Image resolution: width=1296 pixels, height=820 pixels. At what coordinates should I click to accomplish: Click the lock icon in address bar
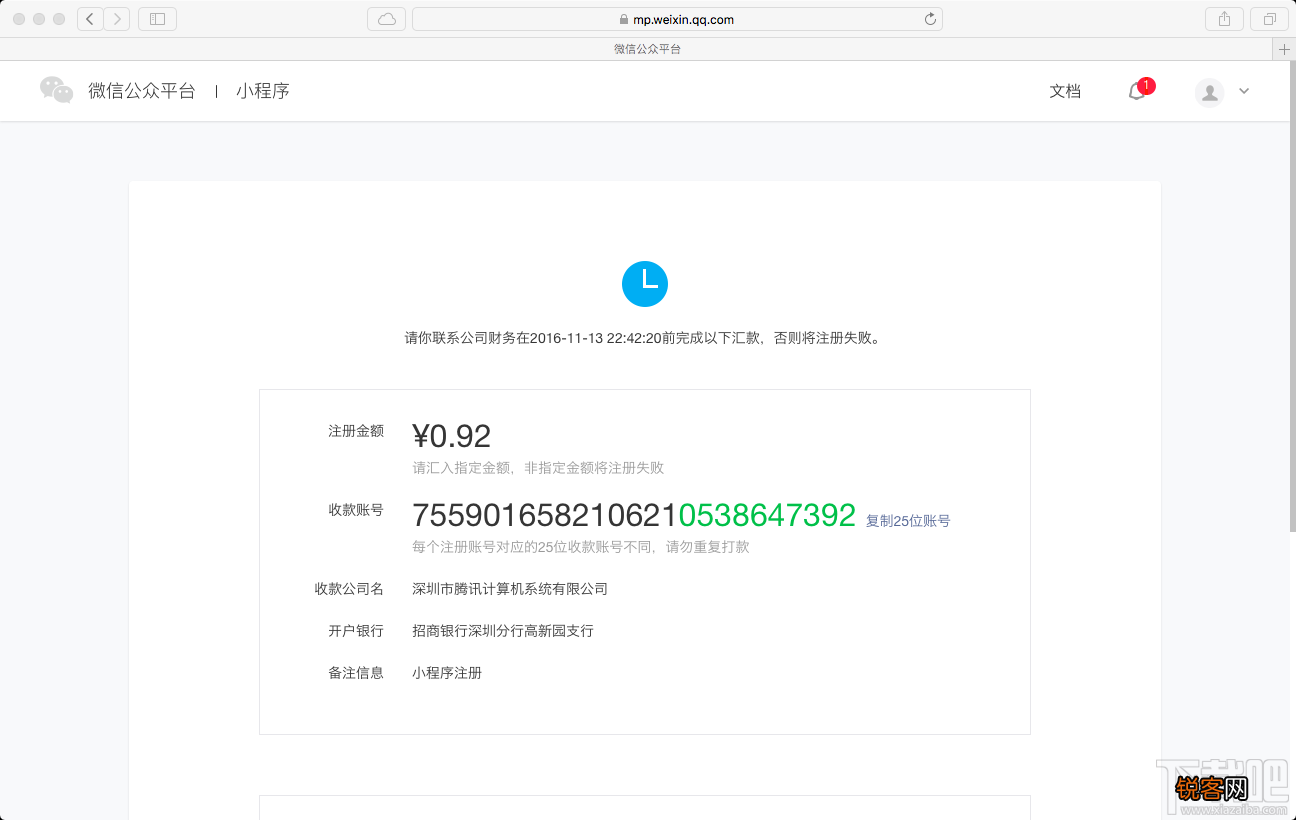(624, 19)
